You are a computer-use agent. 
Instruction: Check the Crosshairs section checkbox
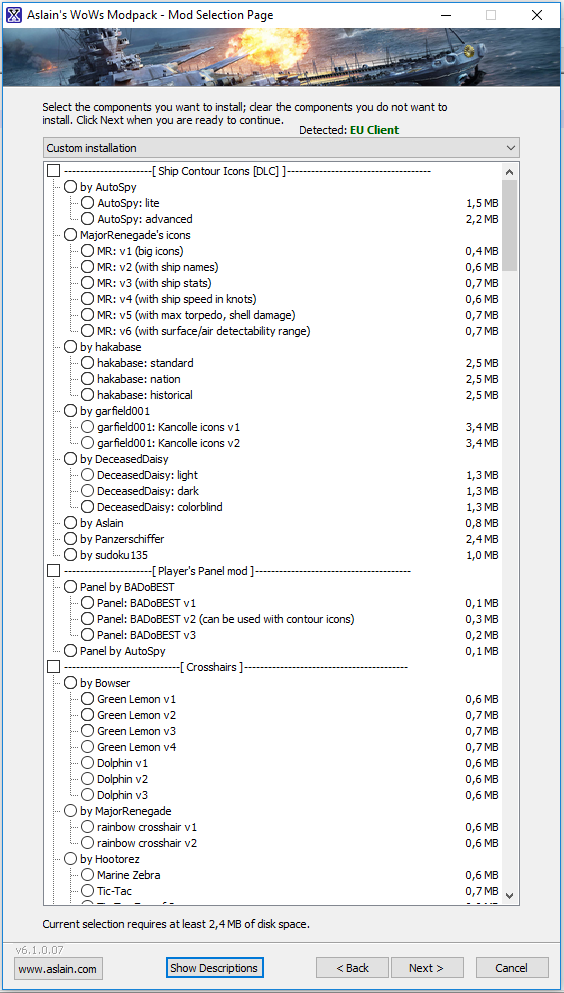(54, 667)
